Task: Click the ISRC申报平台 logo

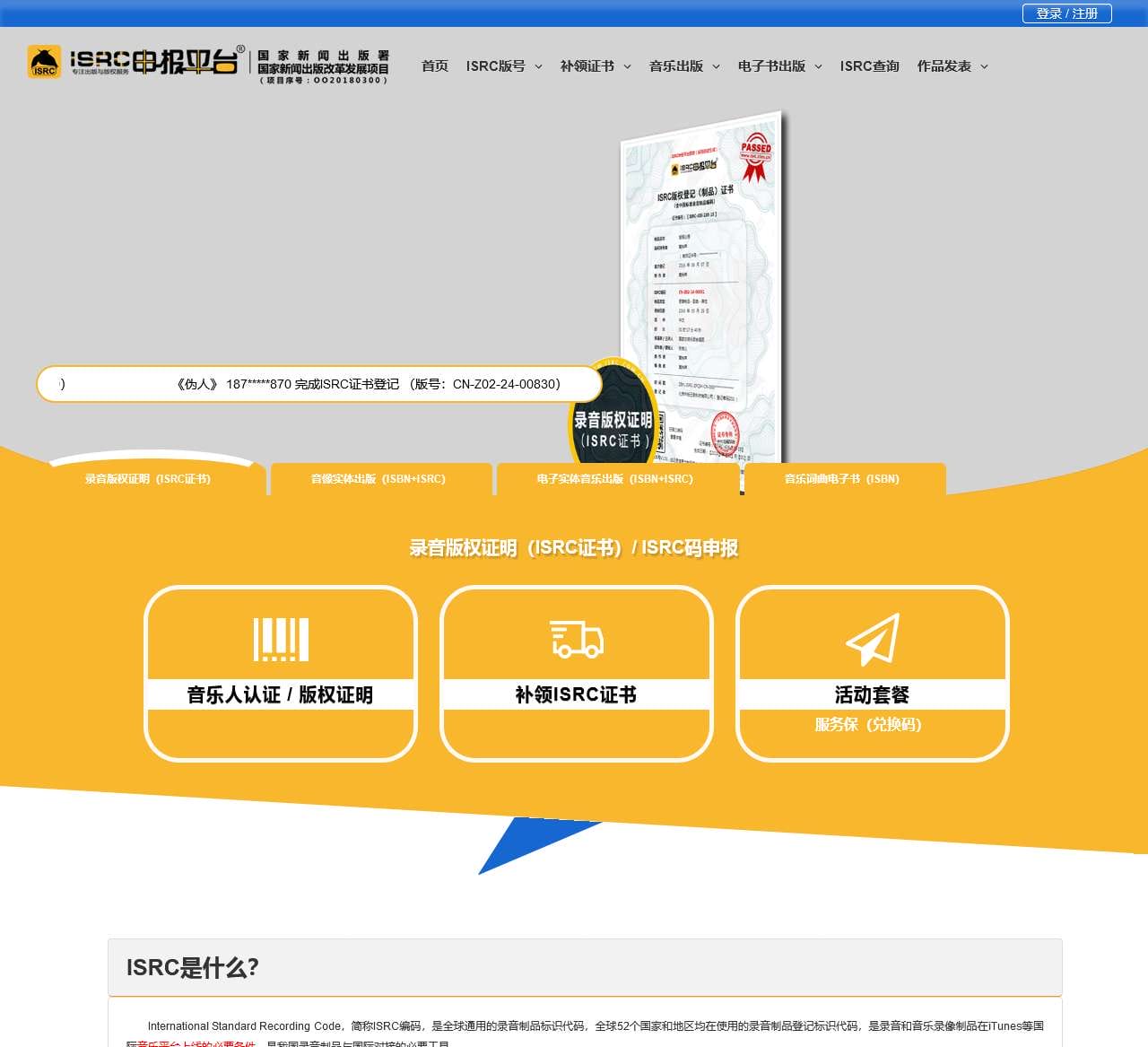Action: pos(152,63)
